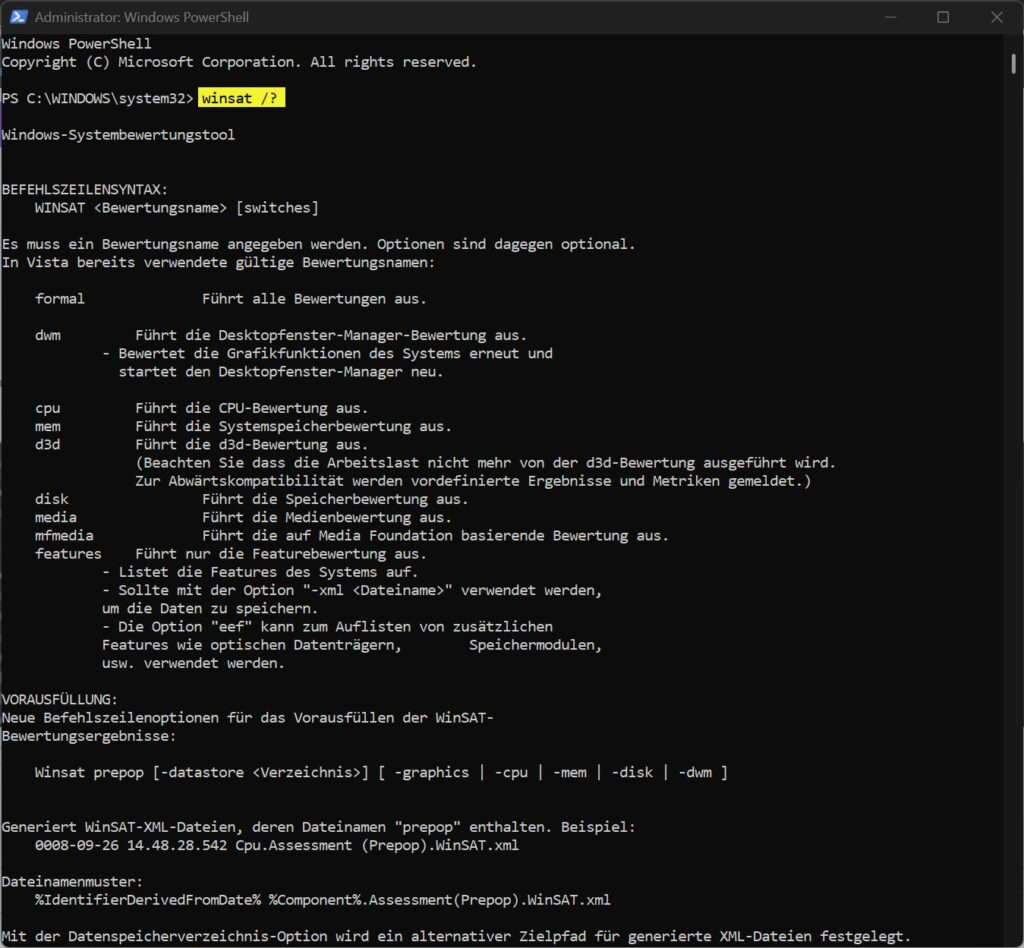Click 'Führt die CPU-Bewertung aus.' text
Viewport: 1024px width, 948px height.
pos(251,409)
